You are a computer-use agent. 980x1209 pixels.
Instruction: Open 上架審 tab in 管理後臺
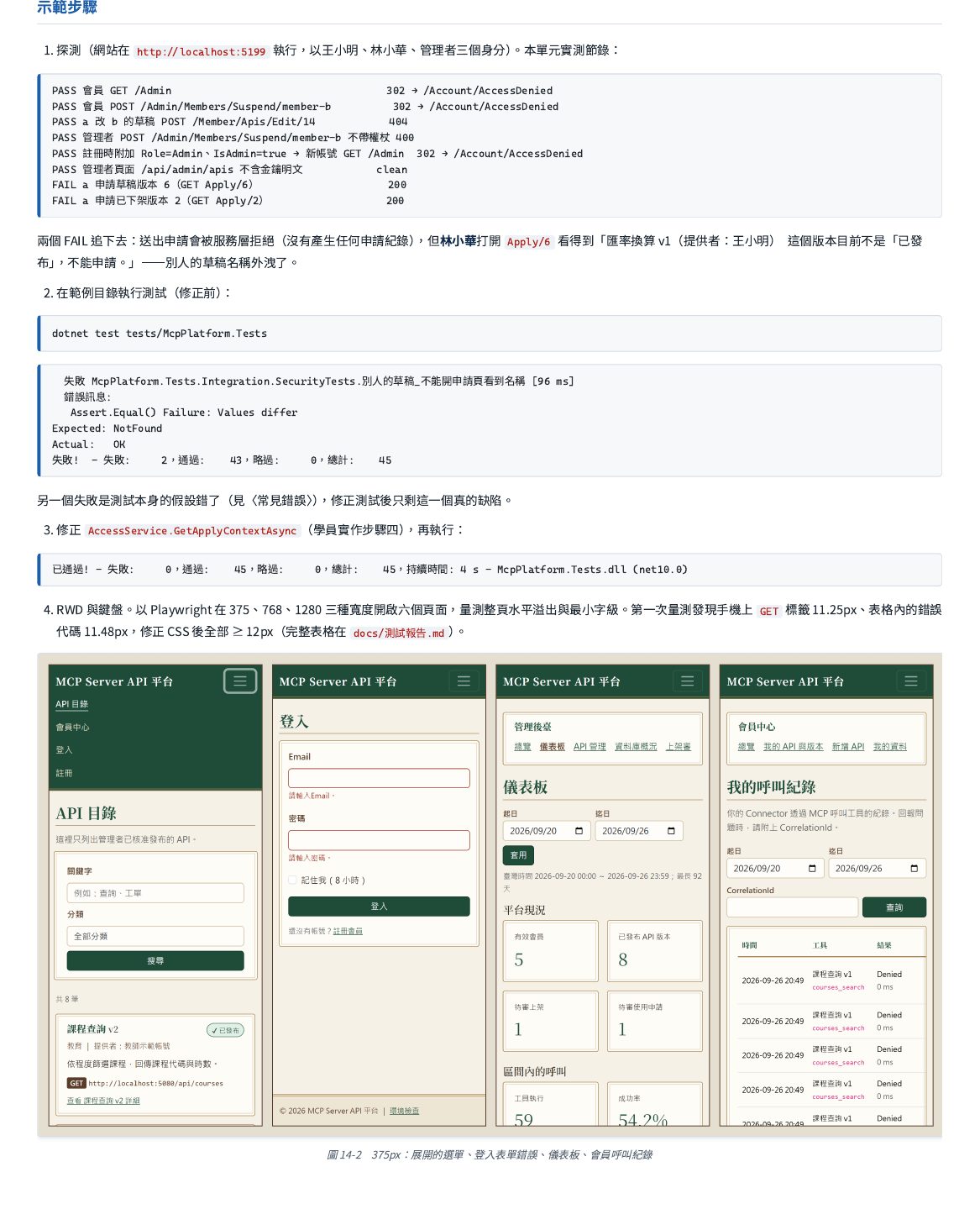(x=679, y=746)
